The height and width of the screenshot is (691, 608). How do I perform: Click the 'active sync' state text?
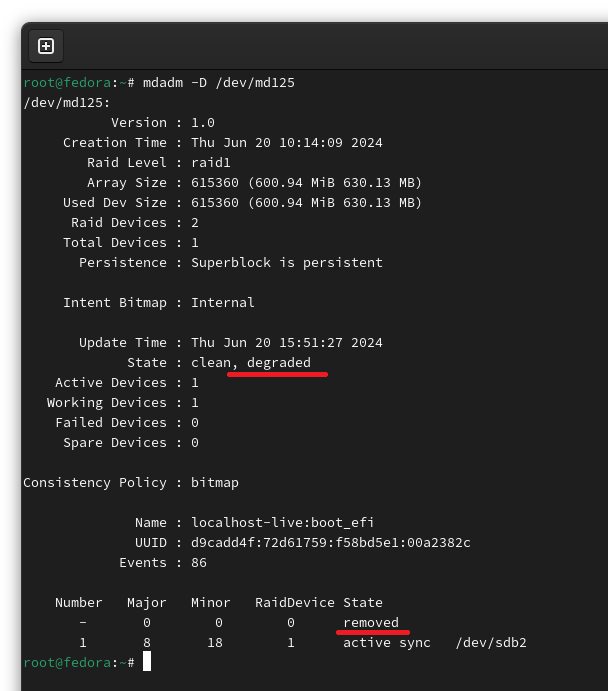pos(387,643)
